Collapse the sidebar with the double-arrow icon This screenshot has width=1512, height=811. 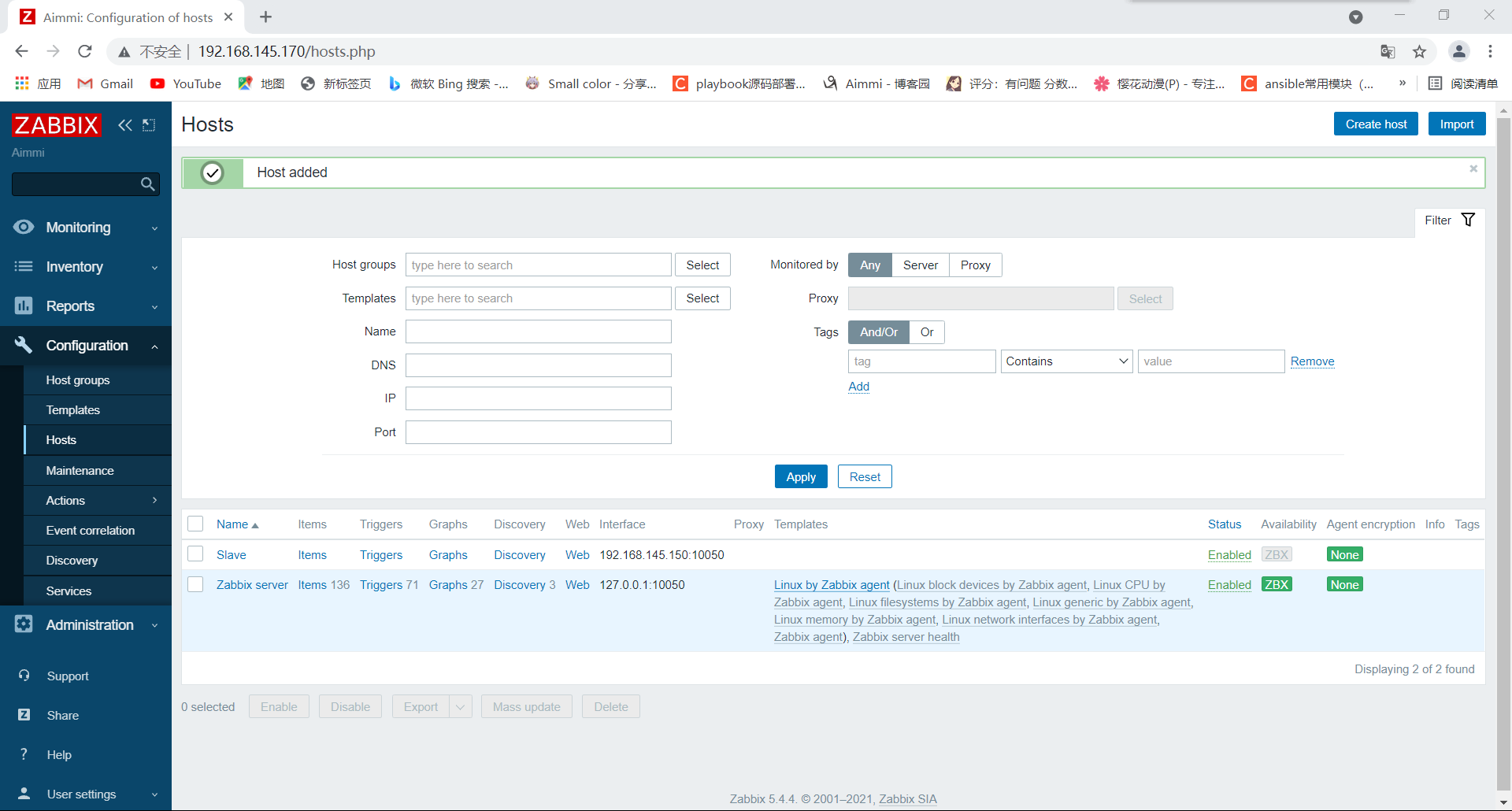125,125
